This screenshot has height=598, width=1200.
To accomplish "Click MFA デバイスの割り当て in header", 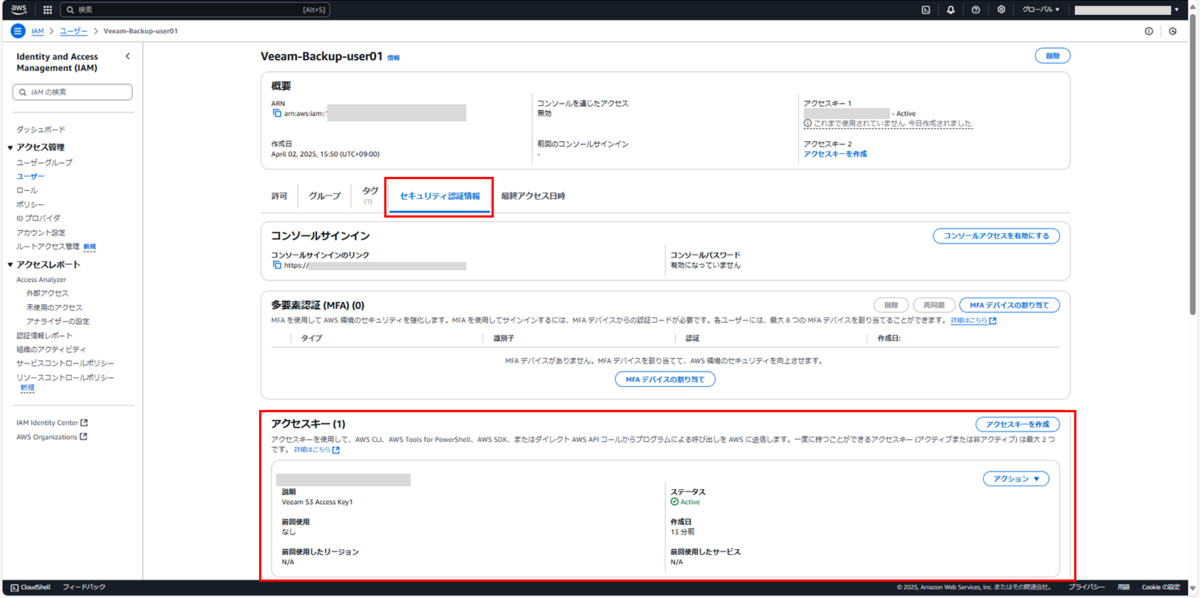I will pos(1009,305).
